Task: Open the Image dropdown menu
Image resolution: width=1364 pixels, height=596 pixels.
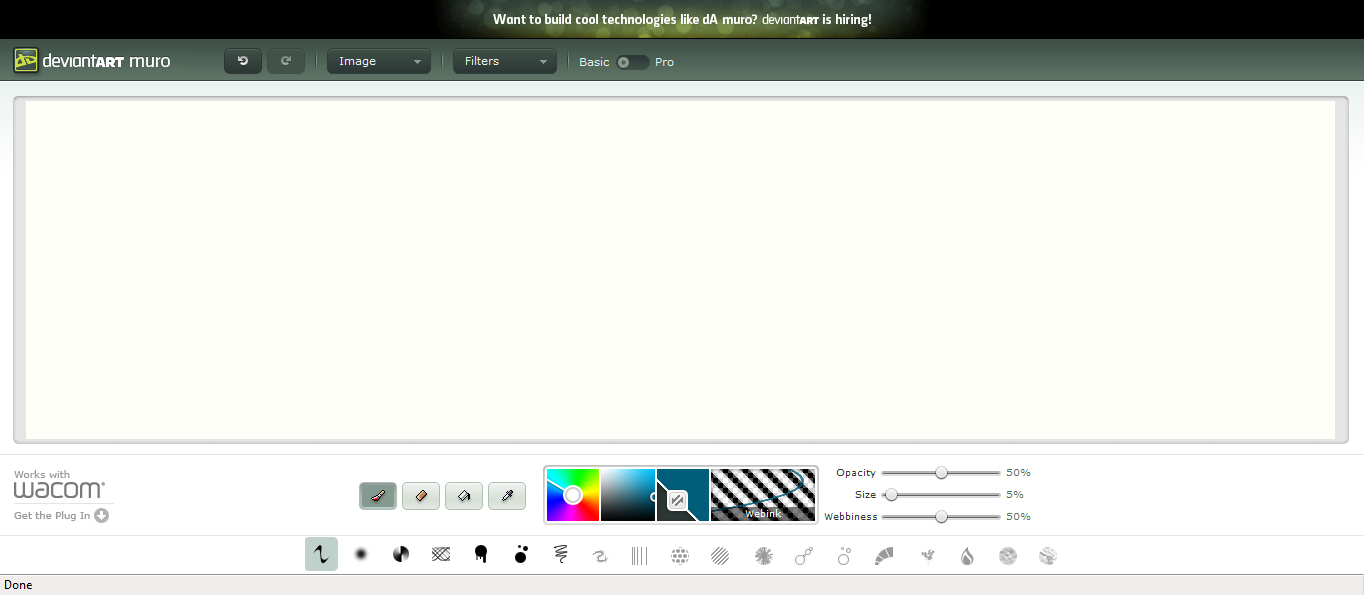Action: pyautogui.click(x=379, y=62)
